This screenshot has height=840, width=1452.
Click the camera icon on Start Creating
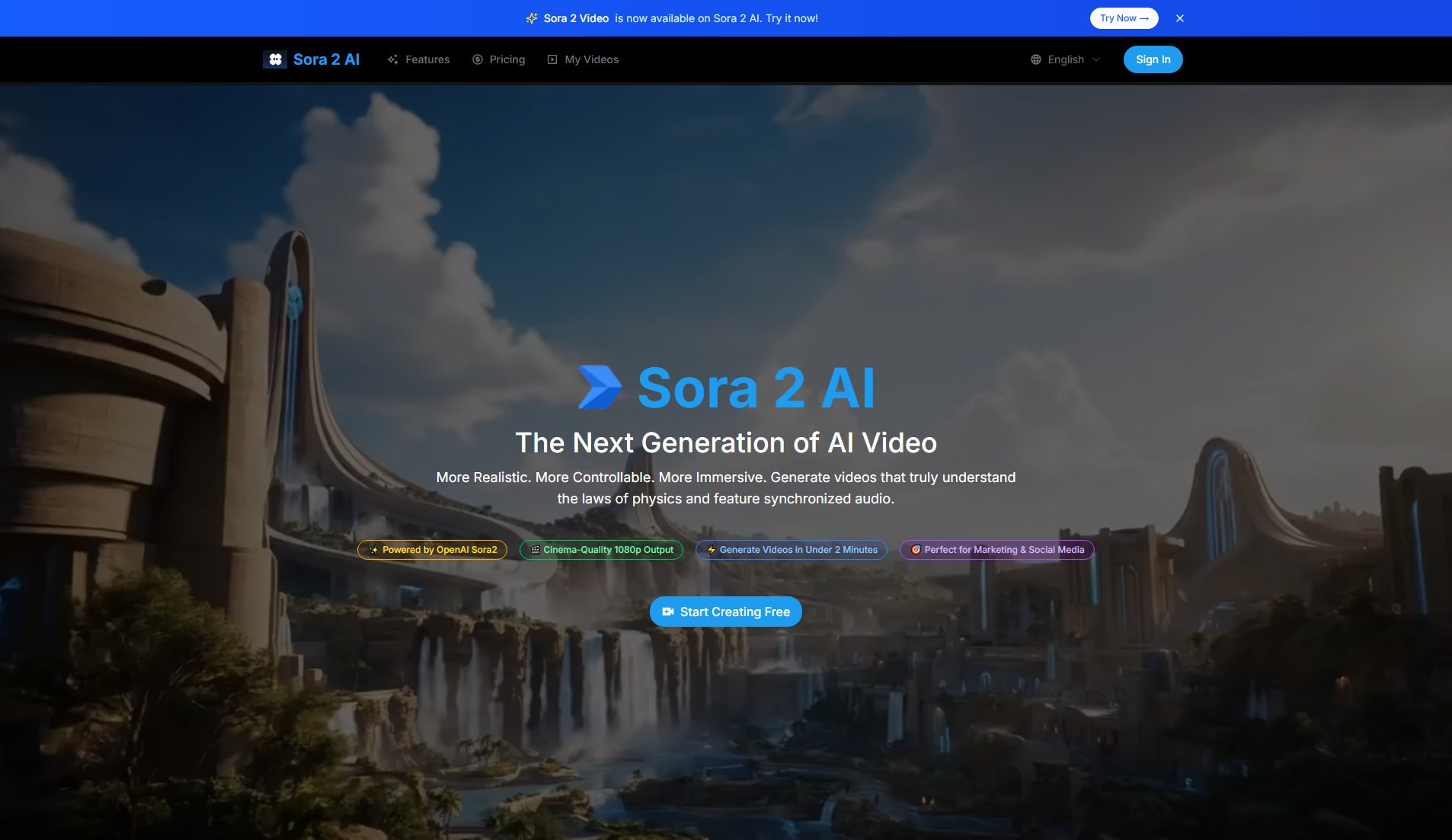[668, 612]
